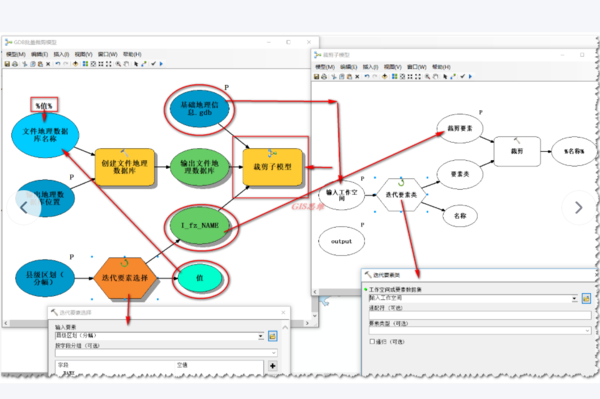Select the 裁剪子模型 yellow tool node
Viewport: 600px width, 399px height.
pyautogui.click(x=272, y=167)
